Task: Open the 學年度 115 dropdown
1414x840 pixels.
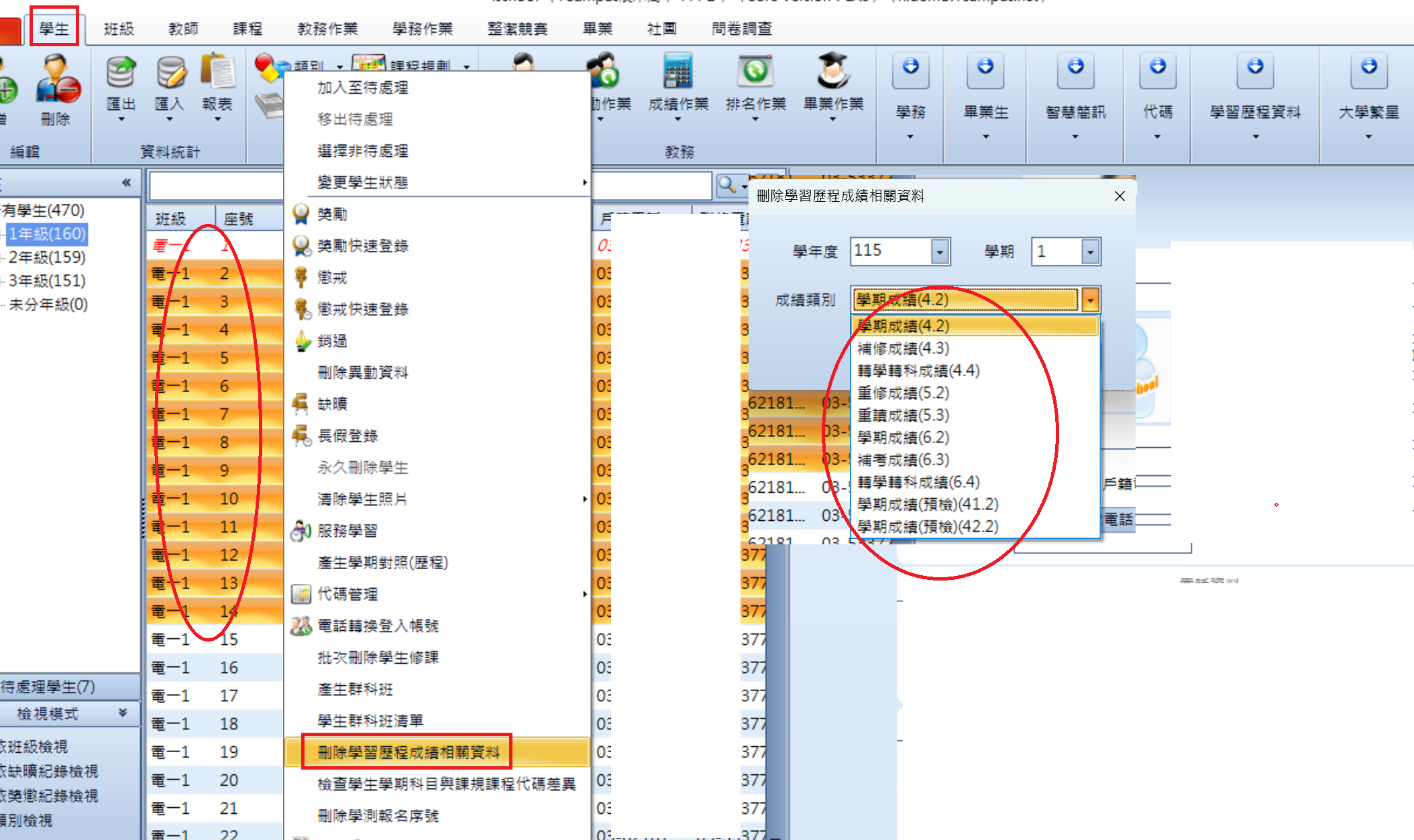Action: pos(940,252)
